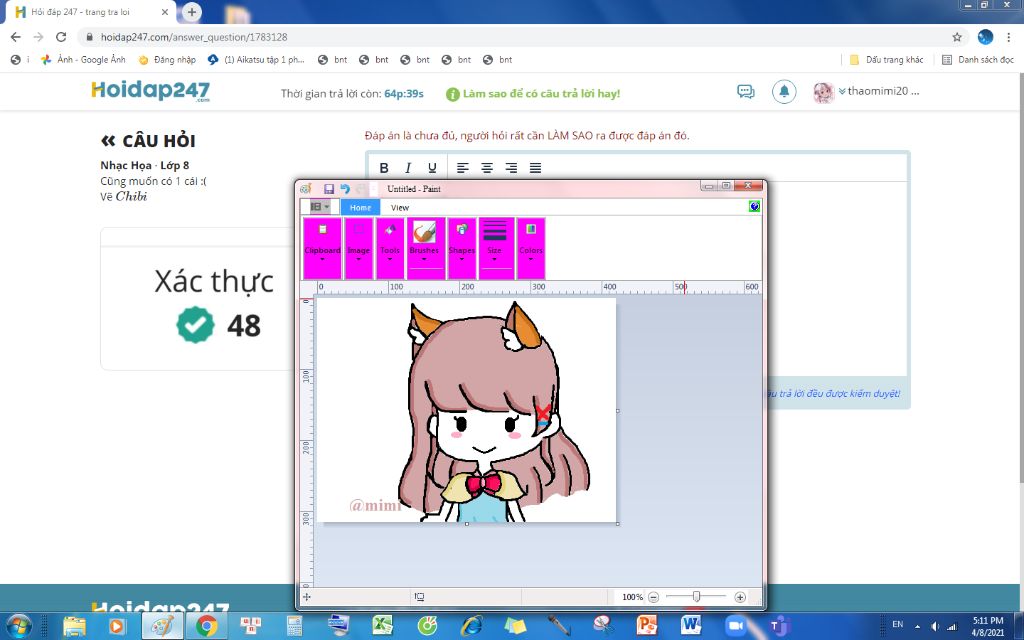Click the Chrome address bar URL
This screenshot has height=640, width=1024.
click(194, 37)
